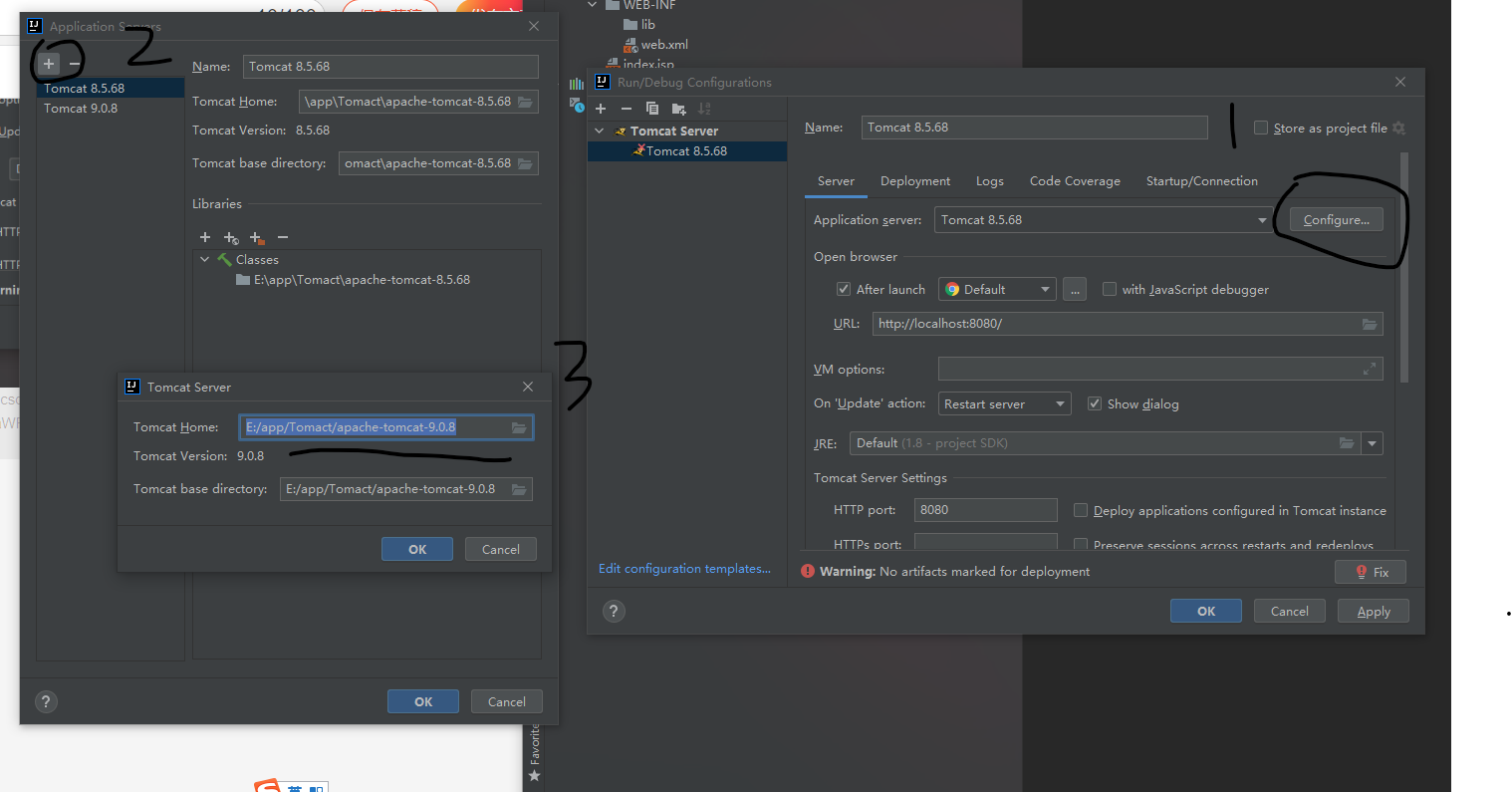Open Edit configuration templates link
Screen dimensions: 1512x792
684,569
